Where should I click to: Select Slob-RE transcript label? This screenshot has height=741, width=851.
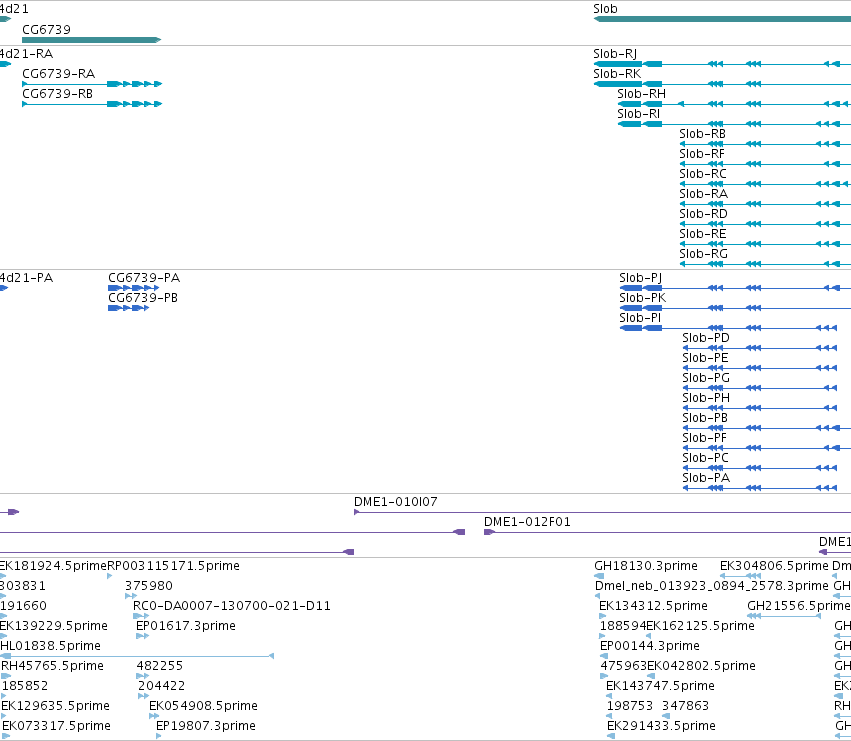pos(703,234)
